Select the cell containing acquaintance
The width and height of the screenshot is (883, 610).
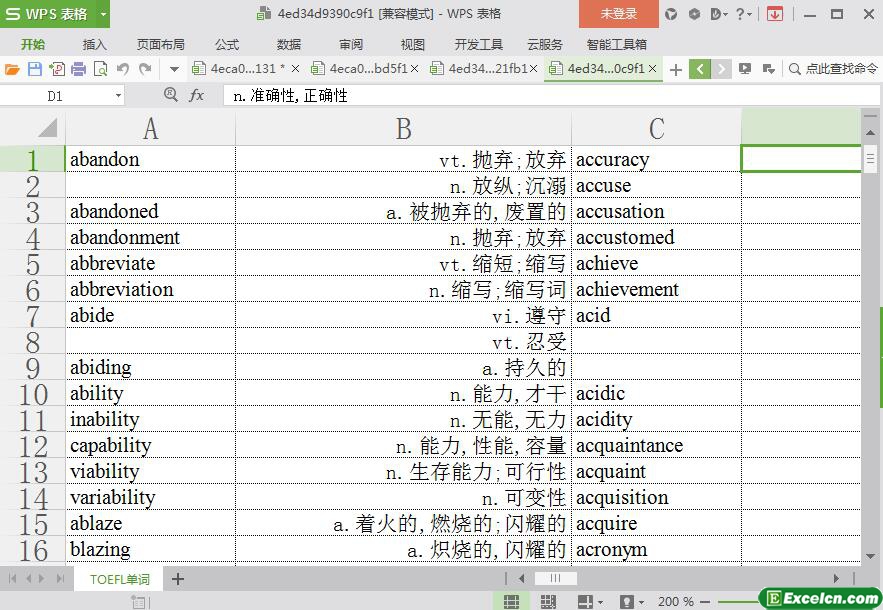(657, 445)
